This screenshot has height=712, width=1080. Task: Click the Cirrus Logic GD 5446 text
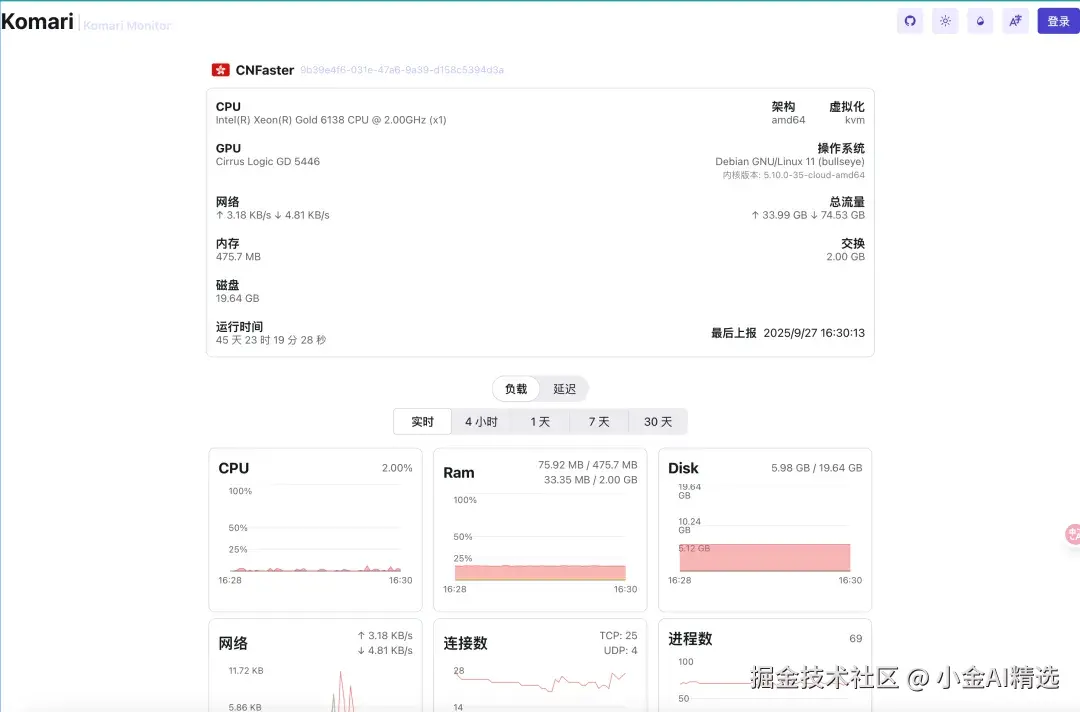click(x=267, y=162)
